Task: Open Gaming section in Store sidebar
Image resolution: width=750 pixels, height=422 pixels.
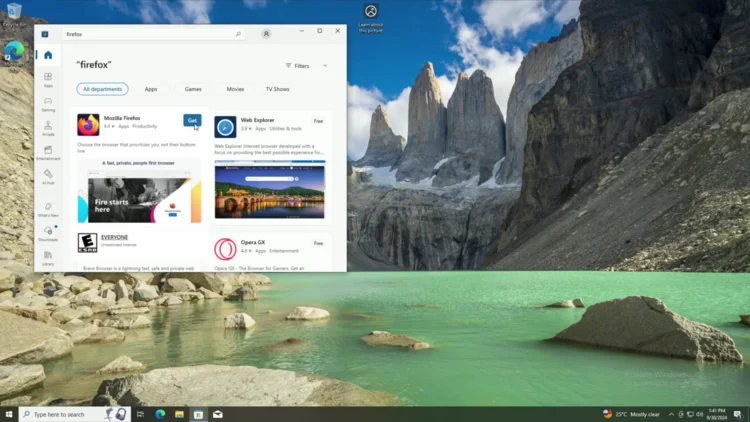Action: click(48, 104)
